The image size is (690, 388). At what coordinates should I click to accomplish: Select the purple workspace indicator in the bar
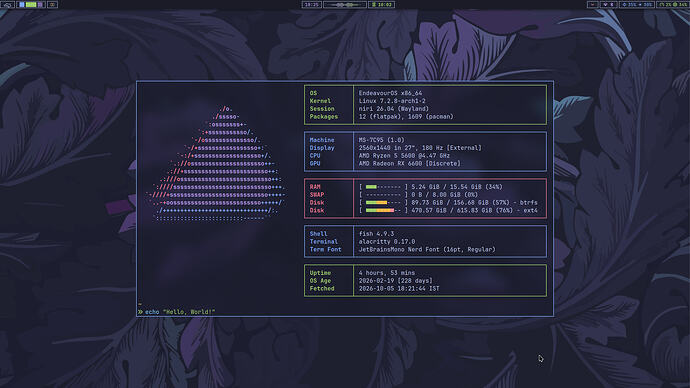pos(40,4)
